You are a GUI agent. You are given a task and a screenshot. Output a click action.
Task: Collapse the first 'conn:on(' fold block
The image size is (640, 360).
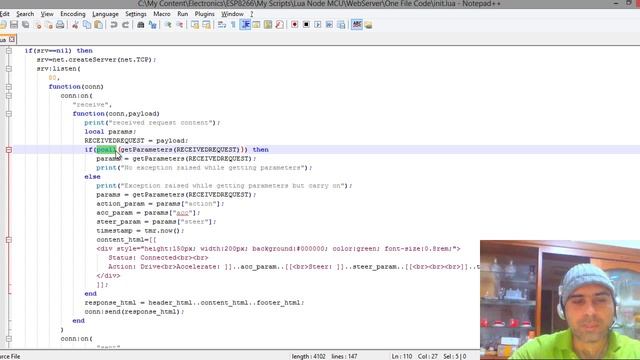pos(9,96)
